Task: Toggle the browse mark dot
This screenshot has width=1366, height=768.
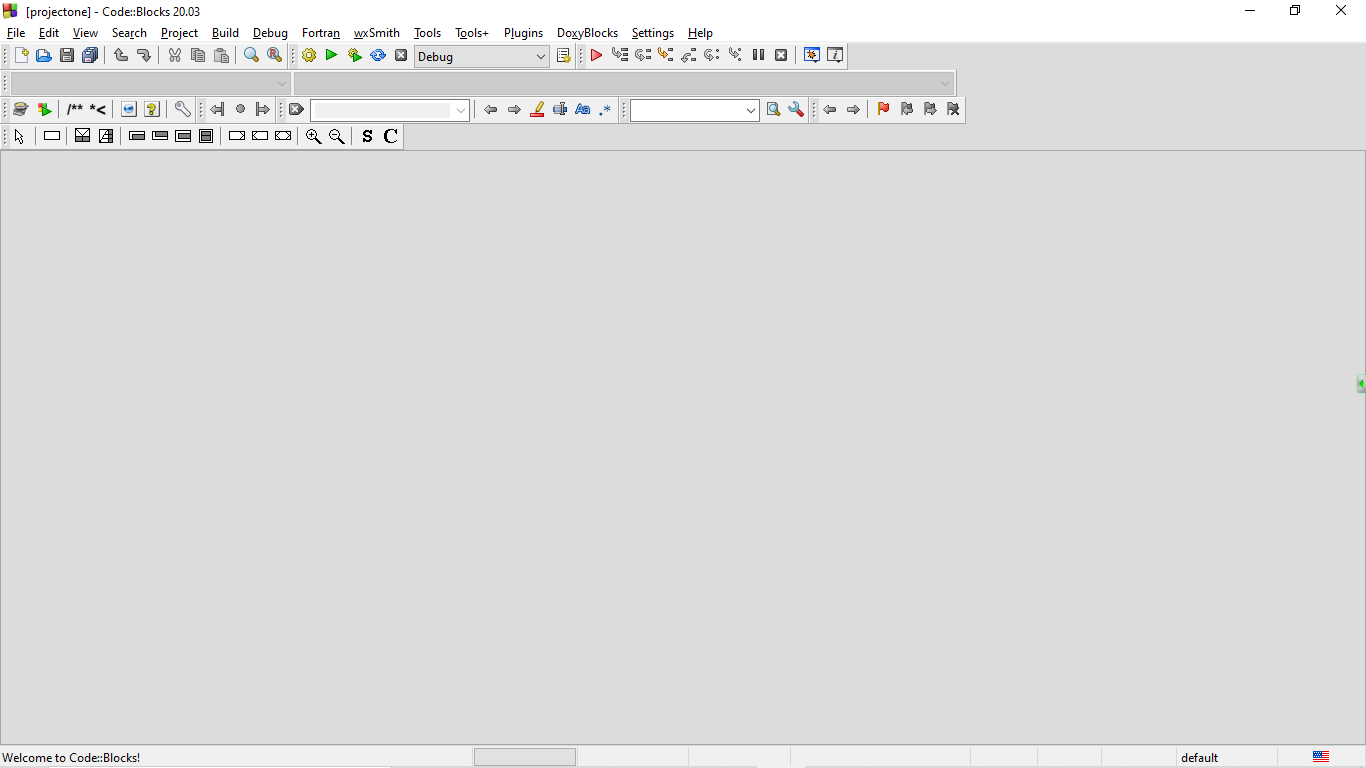Action: pos(240,110)
